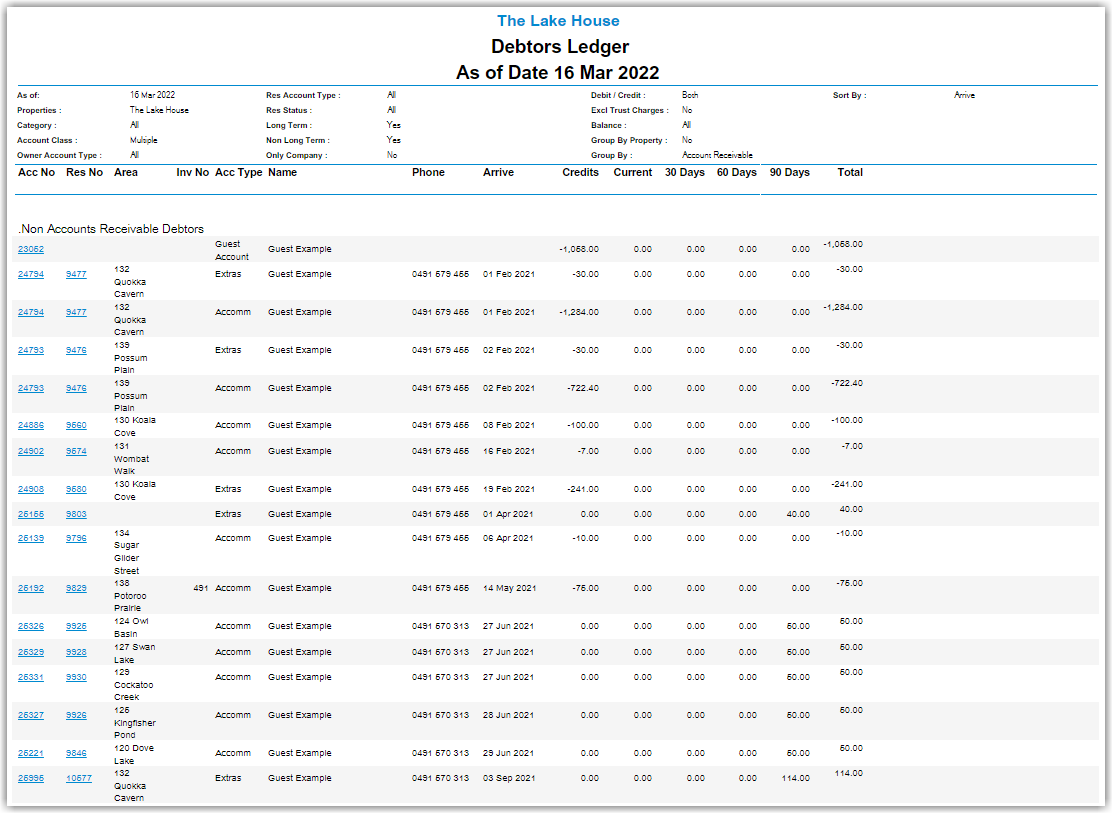
Task: Click the Inv No column header
Action: point(192,172)
